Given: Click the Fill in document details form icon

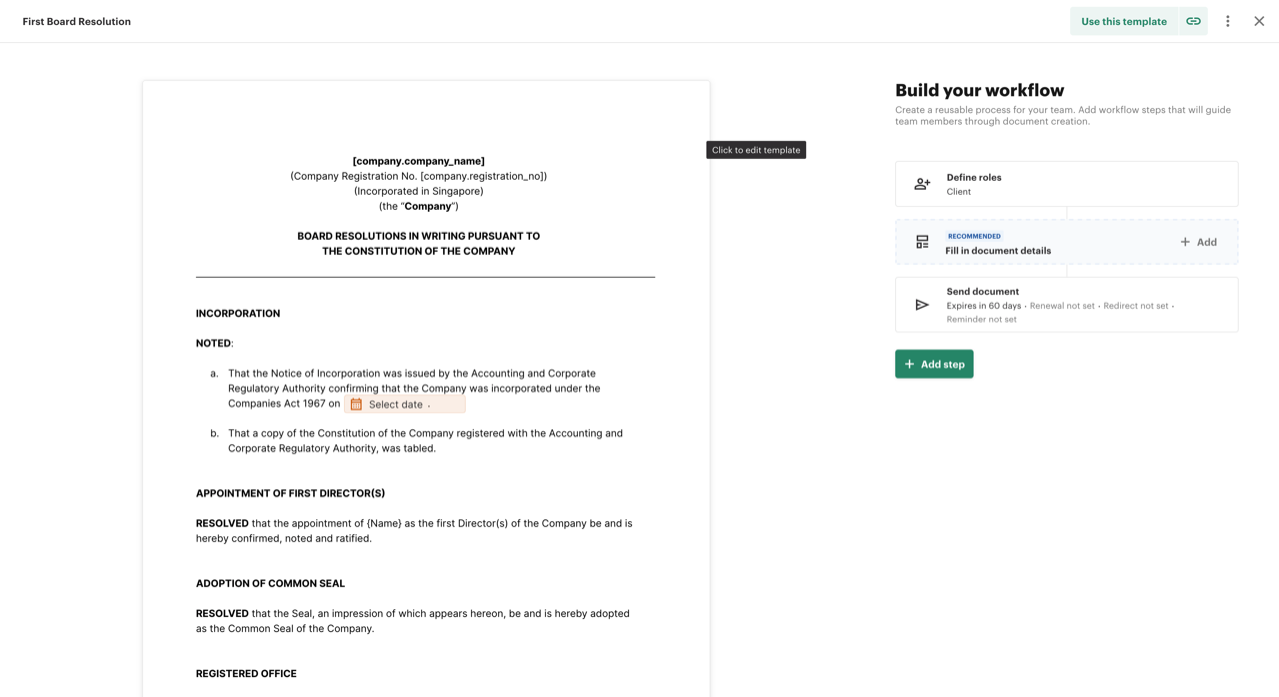Looking at the screenshot, I should [922, 242].
